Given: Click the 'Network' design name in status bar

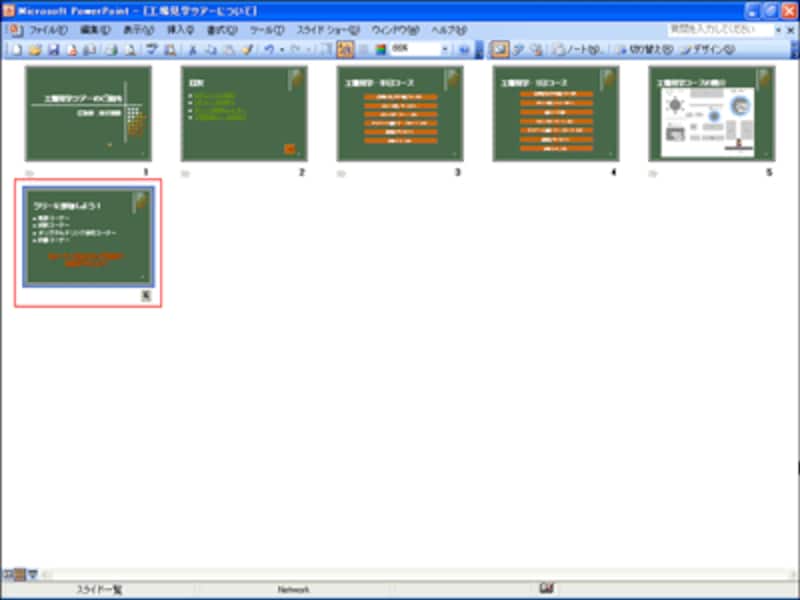Looking at the screenshot, I should (x=293, y=589).
